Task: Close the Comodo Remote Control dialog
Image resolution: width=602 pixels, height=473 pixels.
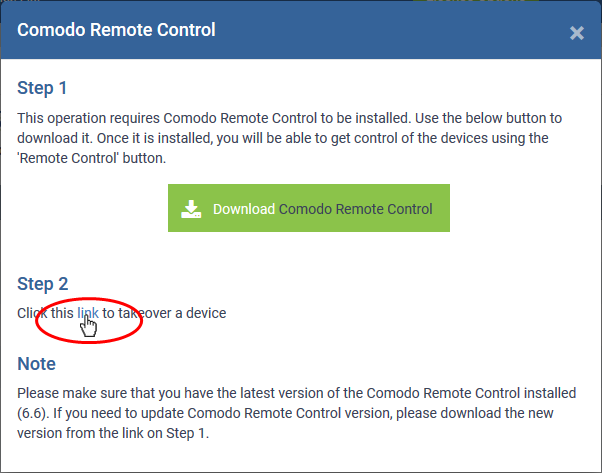Action: [x=576, y=32]
